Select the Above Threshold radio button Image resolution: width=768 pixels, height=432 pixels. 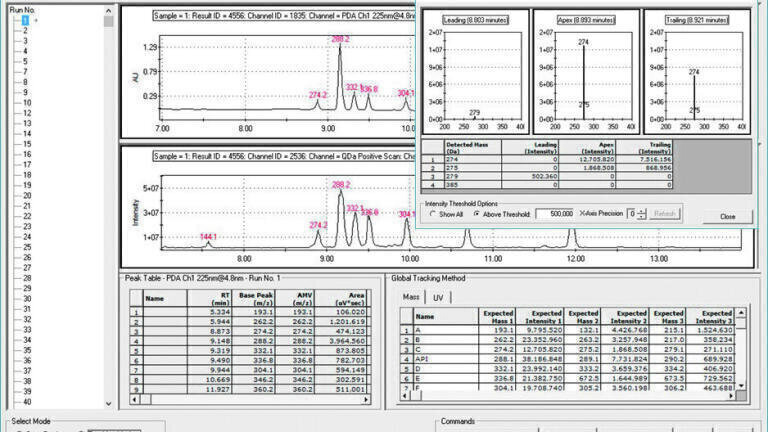tap(476, 214)
